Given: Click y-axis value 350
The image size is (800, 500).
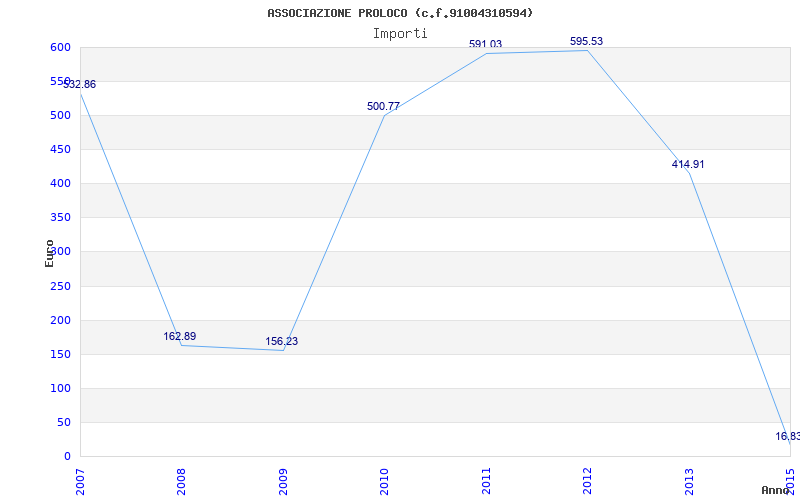Looking at the screenshot, I should [x=60, y=217].
